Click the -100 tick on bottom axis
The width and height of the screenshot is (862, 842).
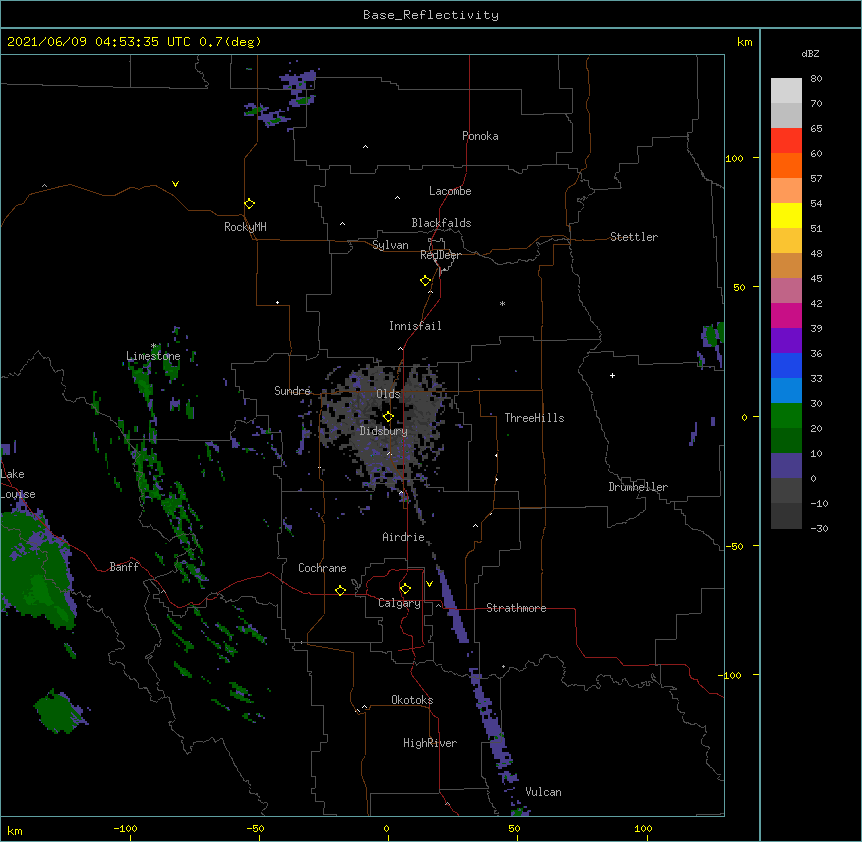[x=125, y=828]
